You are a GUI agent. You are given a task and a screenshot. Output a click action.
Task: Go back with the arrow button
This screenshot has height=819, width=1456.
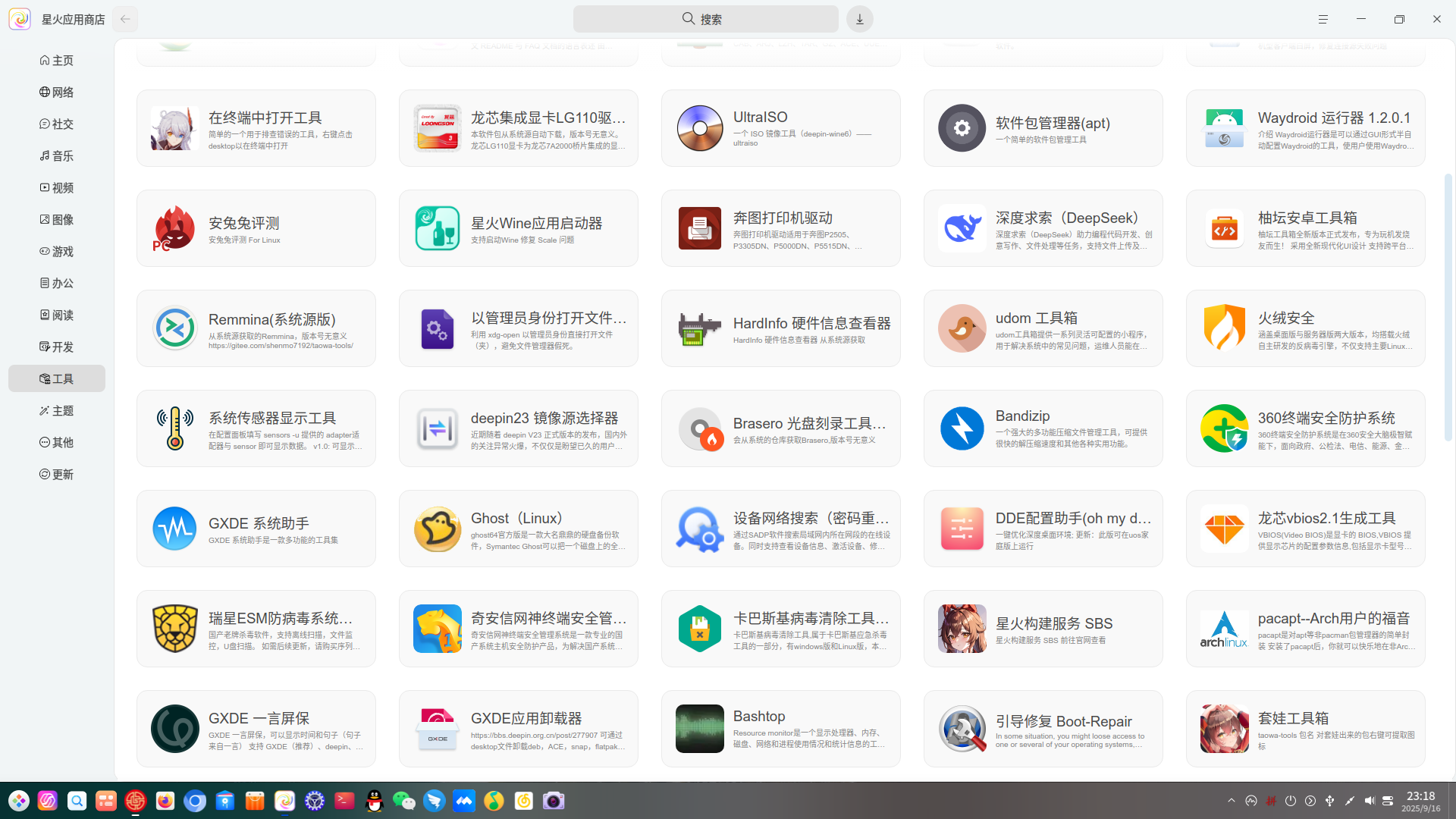125,19
